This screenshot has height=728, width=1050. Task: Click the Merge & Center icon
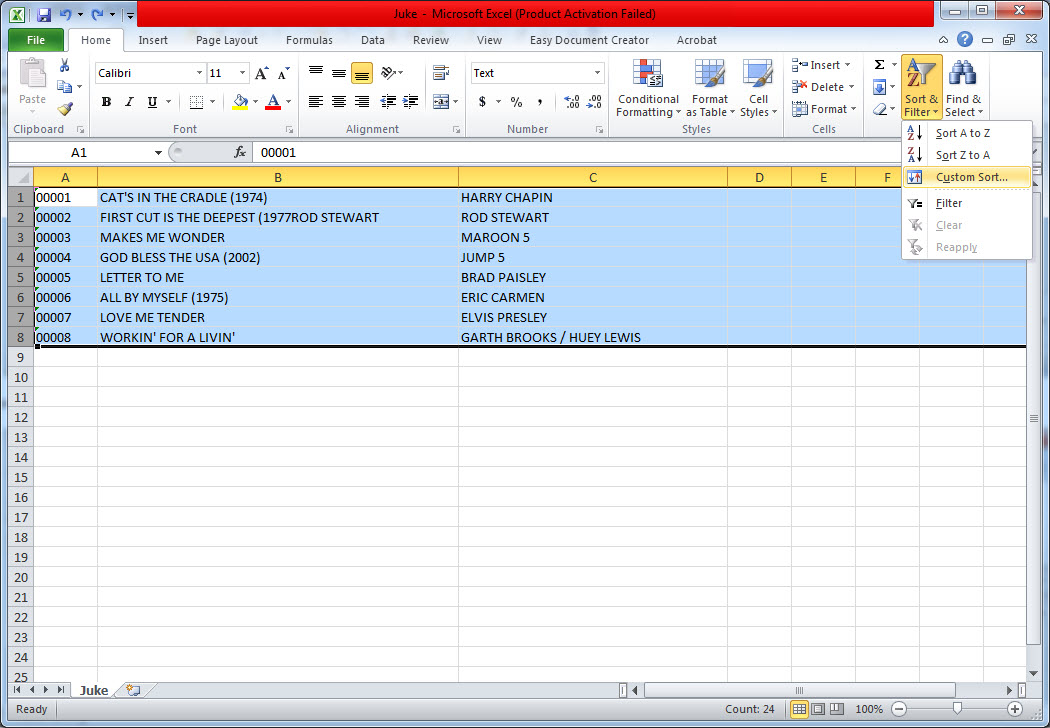point(440,102)
